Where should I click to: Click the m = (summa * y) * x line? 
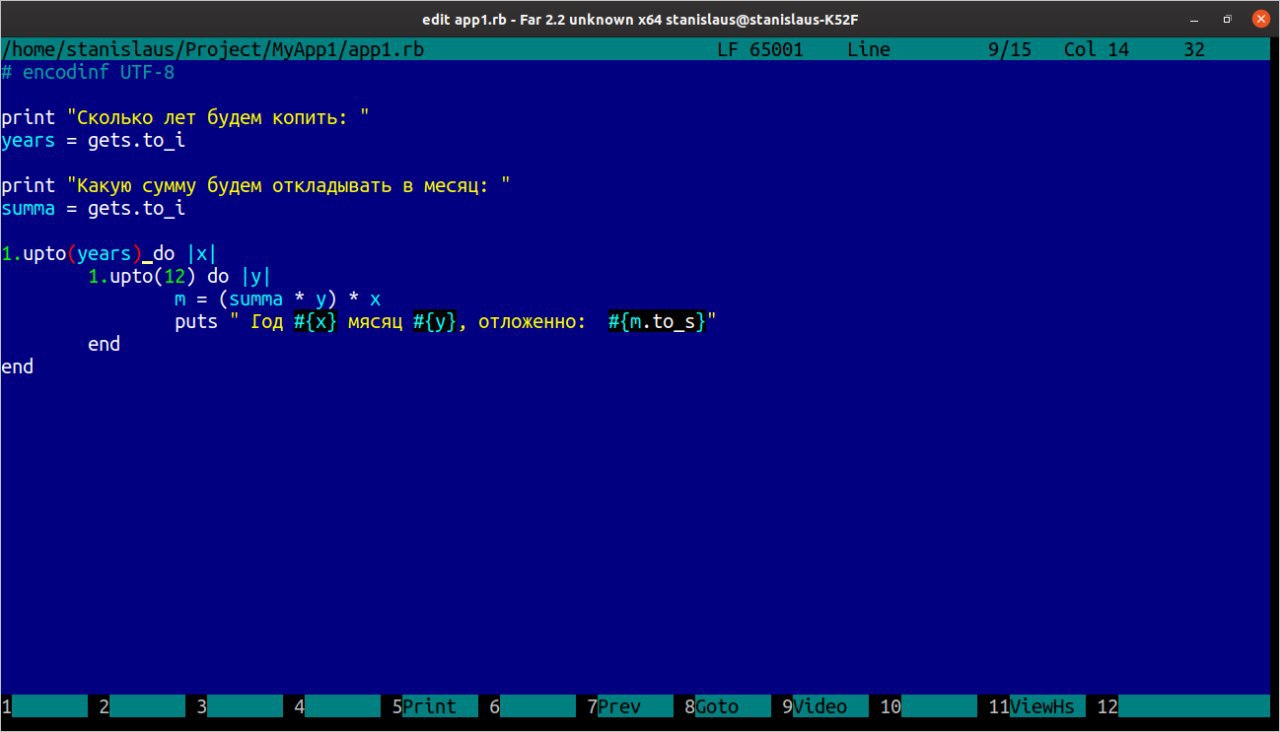[277, 298]
